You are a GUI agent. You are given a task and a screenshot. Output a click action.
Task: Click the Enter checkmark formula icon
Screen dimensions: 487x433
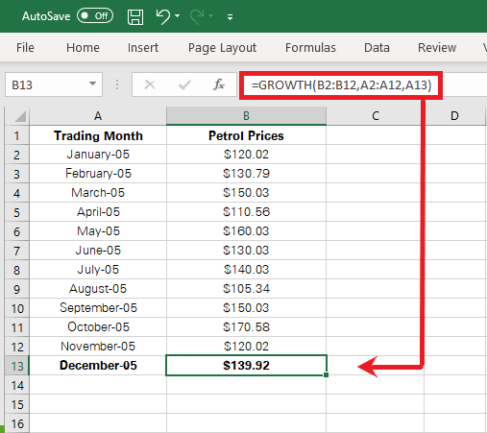(x=184, y=85)
